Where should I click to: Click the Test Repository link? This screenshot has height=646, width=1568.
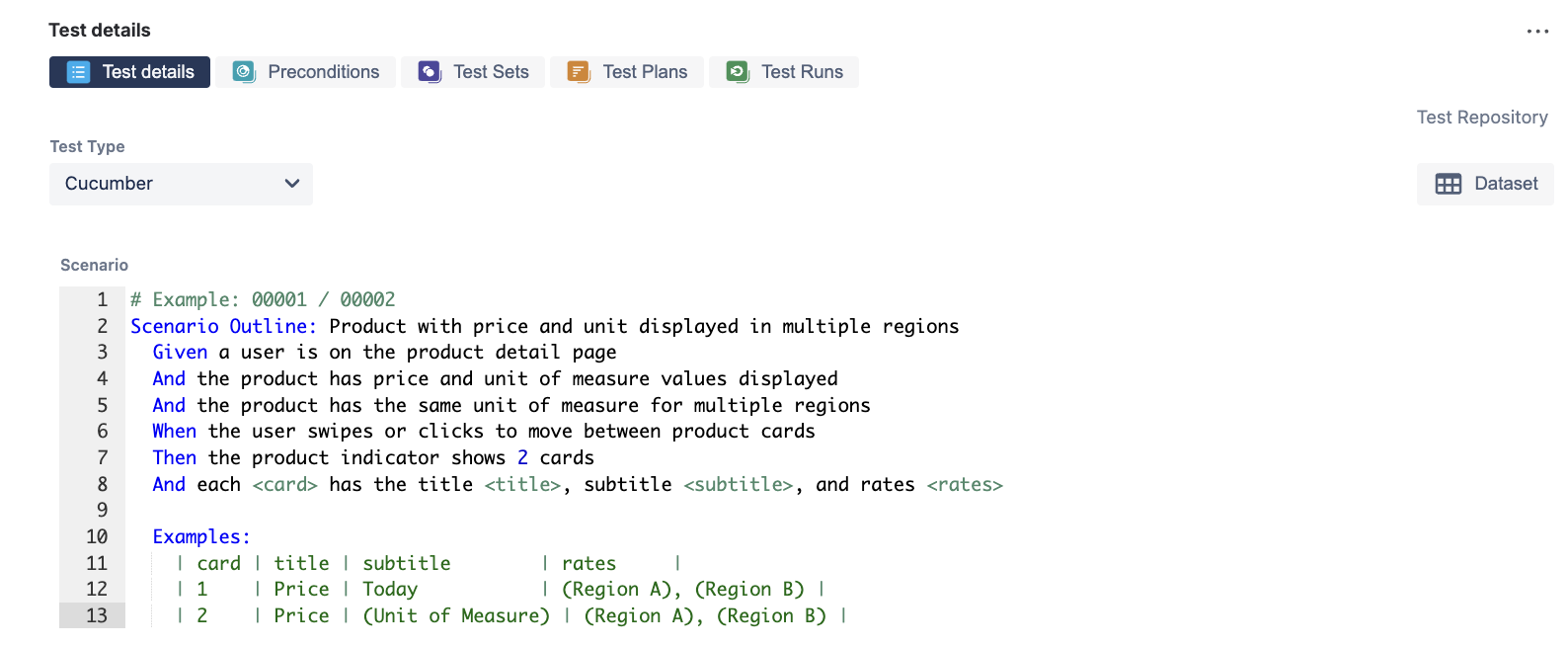click(x=1481, y=118)
